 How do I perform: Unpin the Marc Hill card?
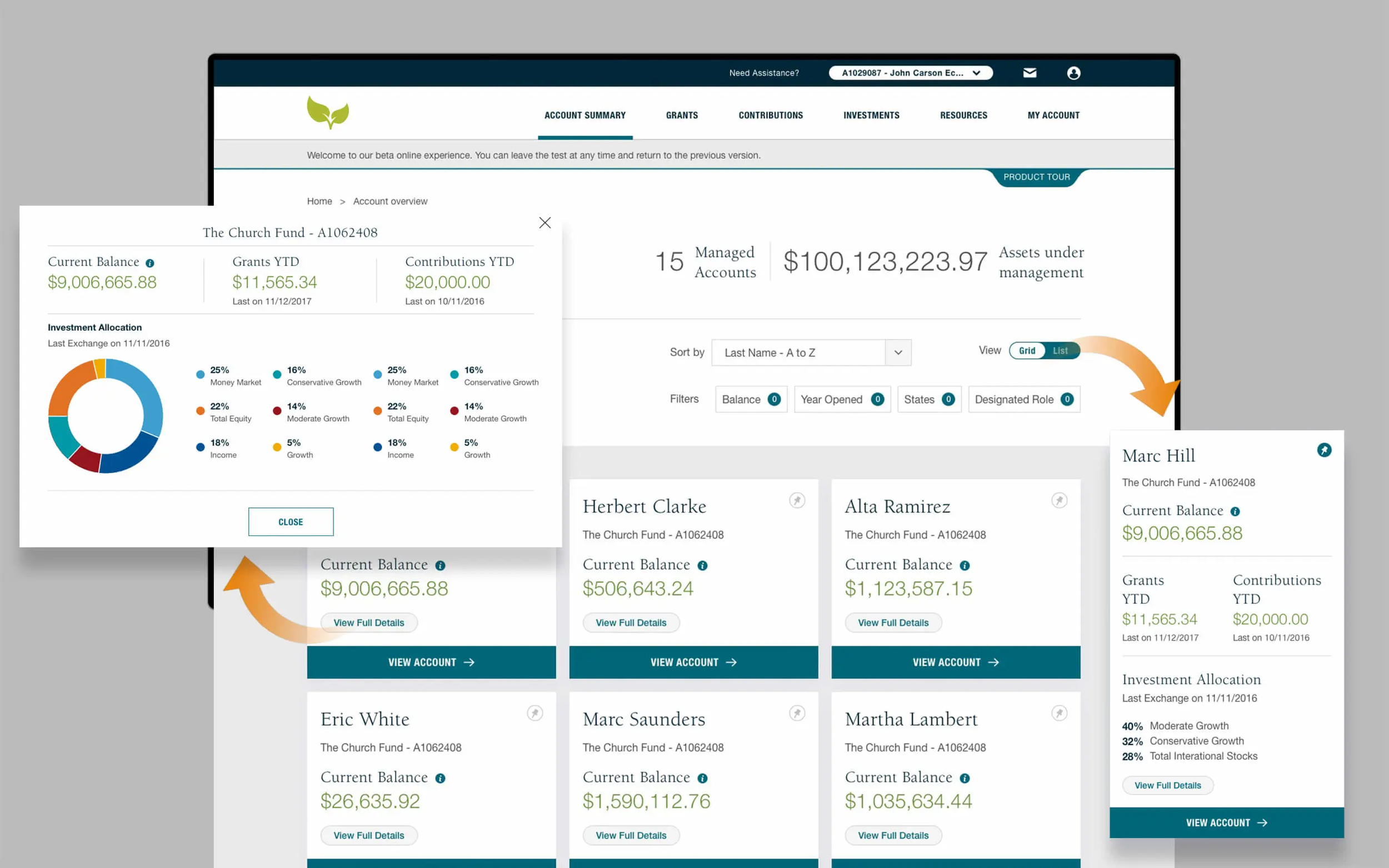pyautogui.click(x=1323, y=450)
